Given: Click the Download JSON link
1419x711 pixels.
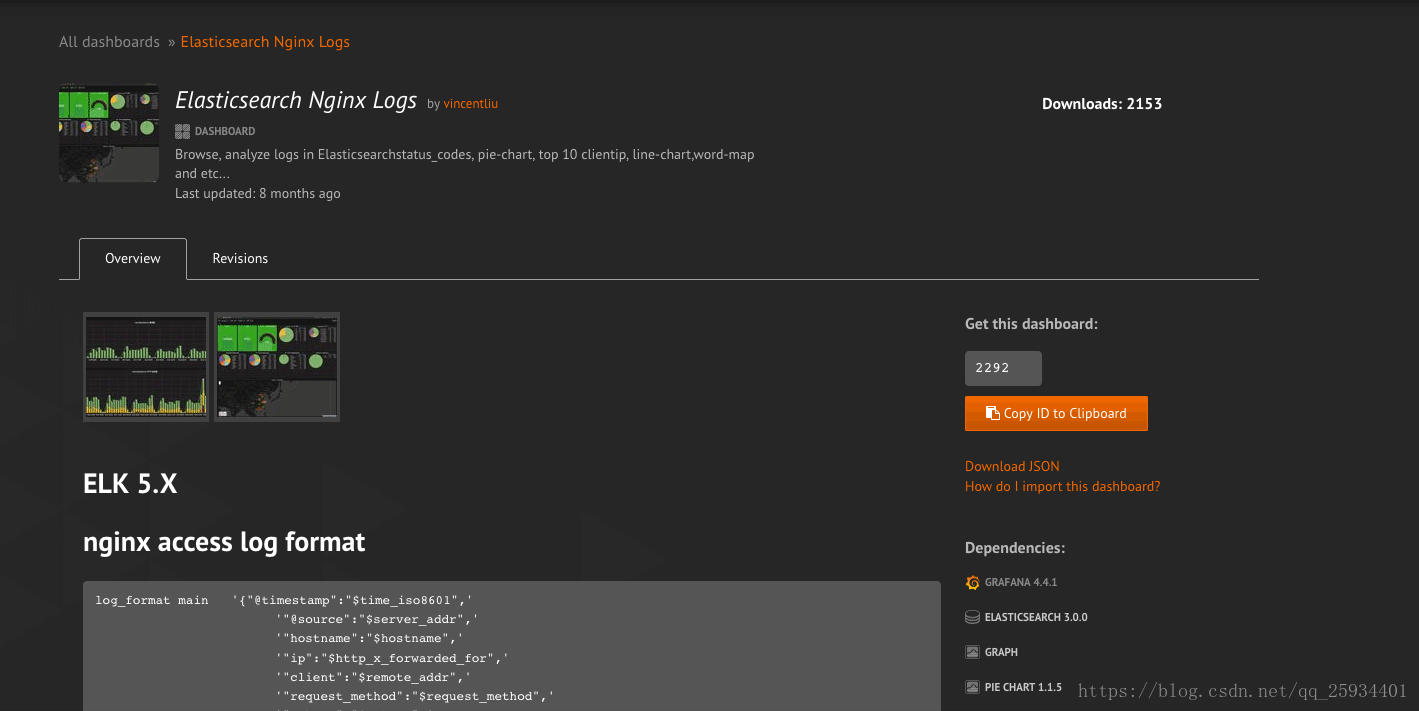Looking at the screenshot, I should point(1012,466).
